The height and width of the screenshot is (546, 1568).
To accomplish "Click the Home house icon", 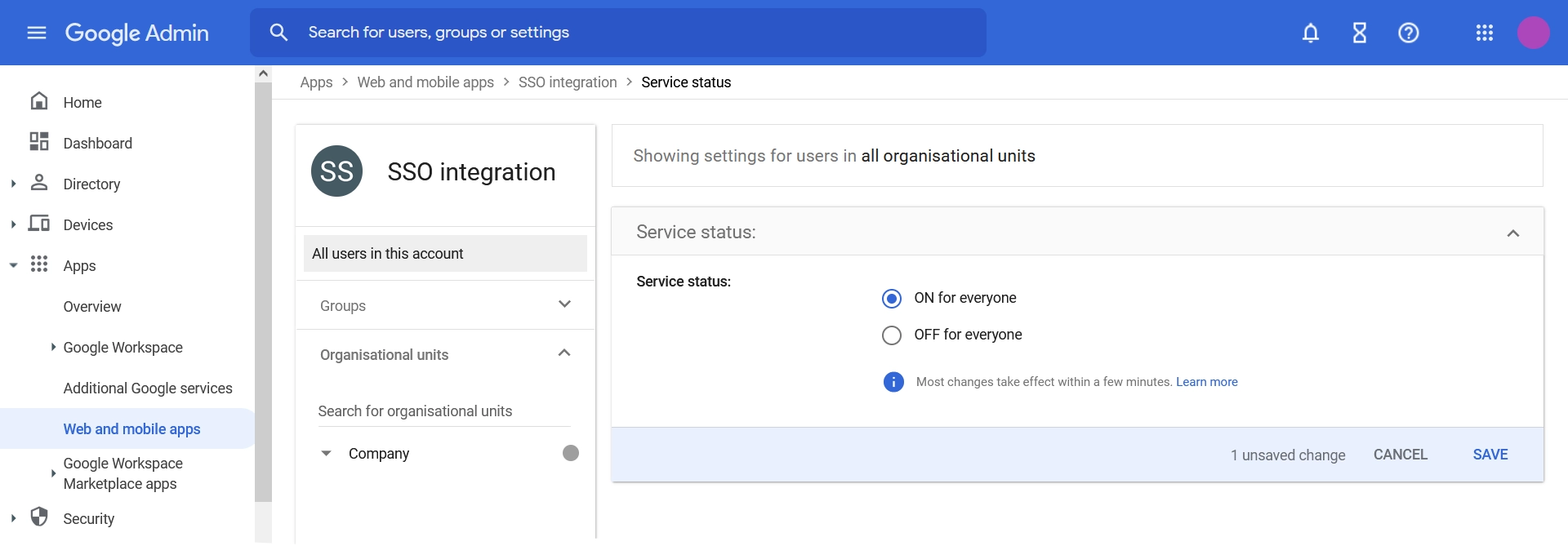I will 39,101.
